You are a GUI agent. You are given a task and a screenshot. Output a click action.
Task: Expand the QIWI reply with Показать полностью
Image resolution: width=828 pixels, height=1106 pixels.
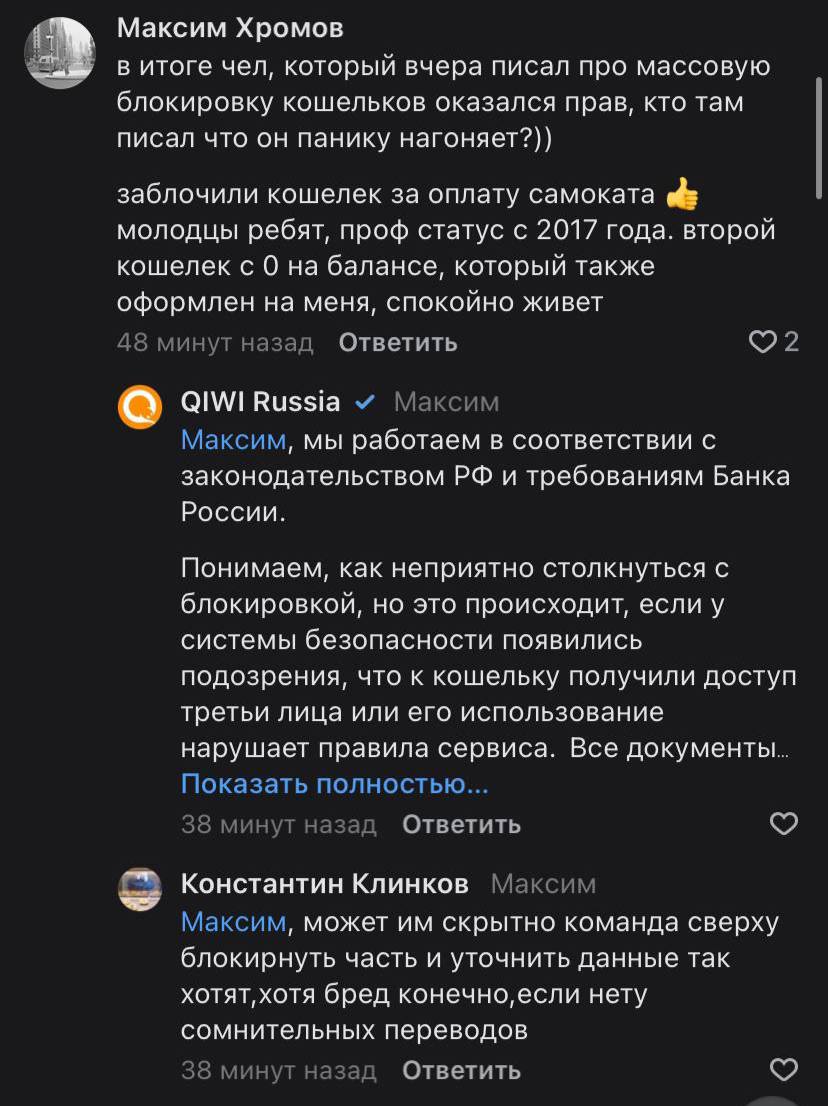[x=334, y=785]
